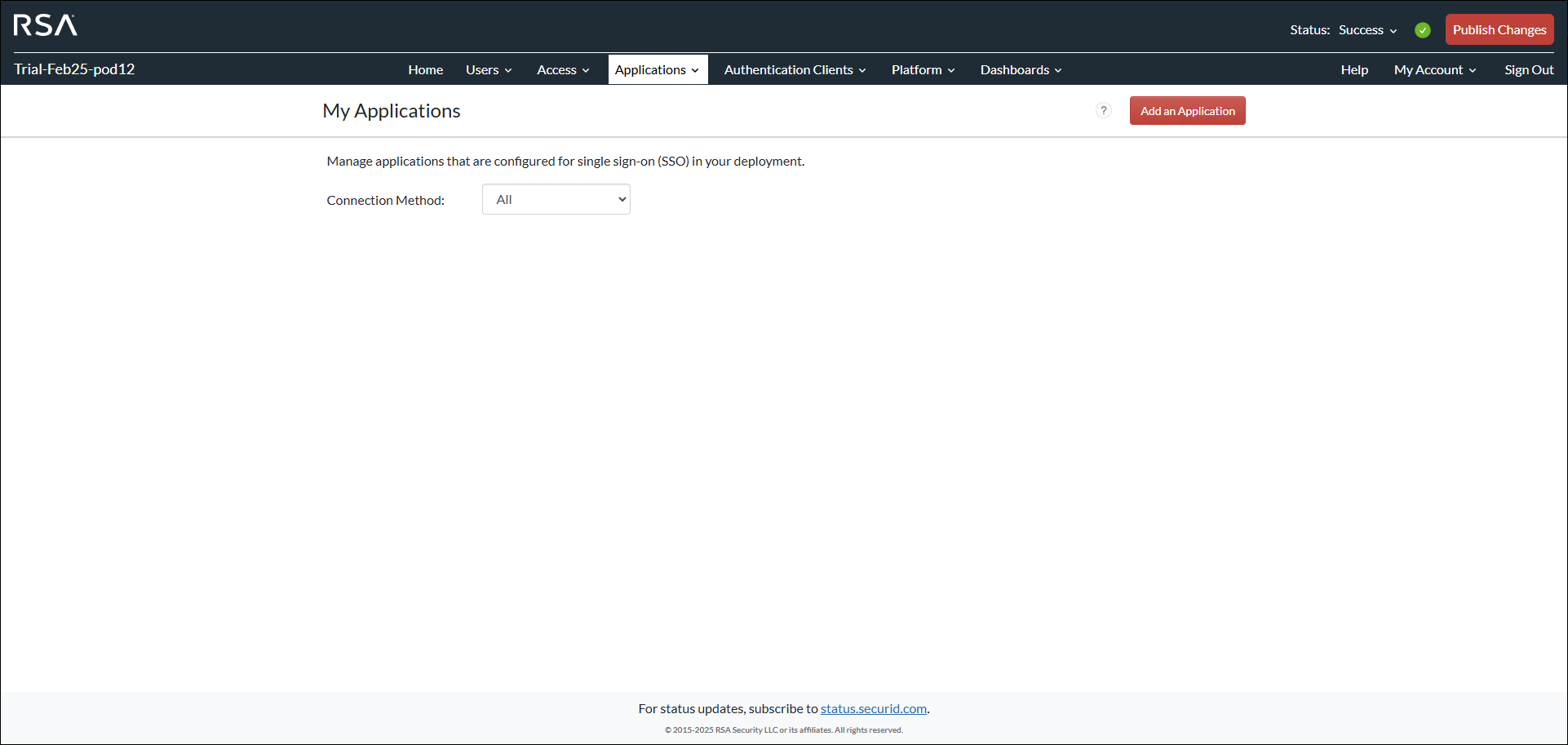Click the RSA logo
This screenshot has width=1568, height=745.
45,25
